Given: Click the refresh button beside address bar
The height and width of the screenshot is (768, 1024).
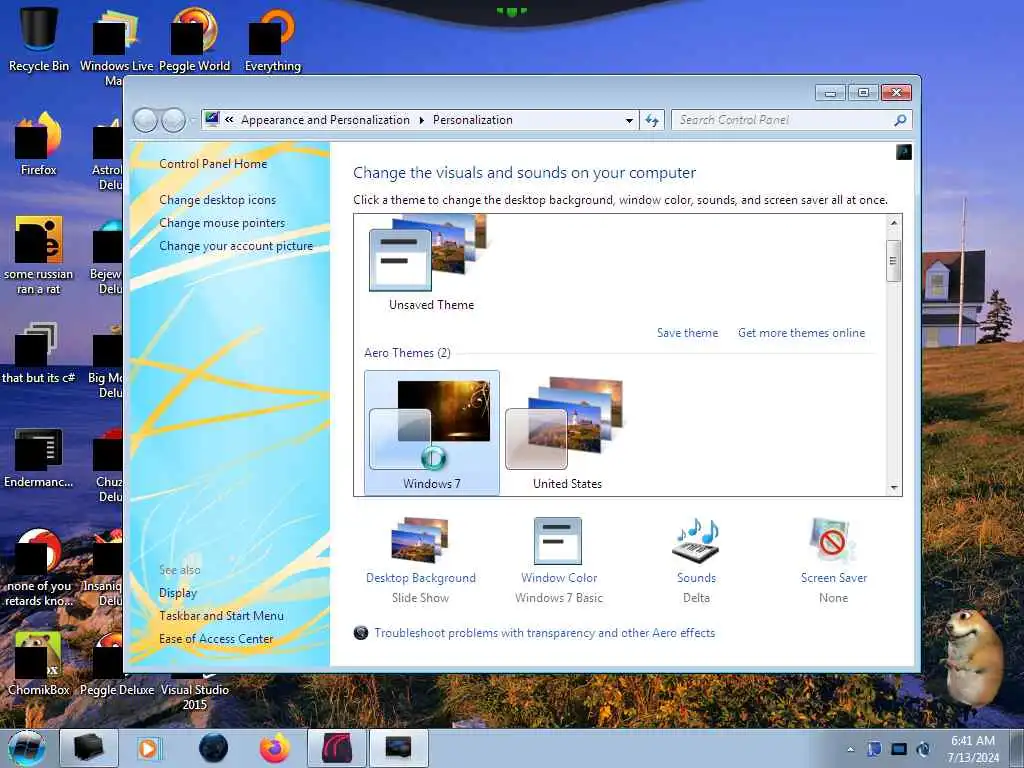Looking at the screenshot, I should pyautogui.click(x=652, y=120).
